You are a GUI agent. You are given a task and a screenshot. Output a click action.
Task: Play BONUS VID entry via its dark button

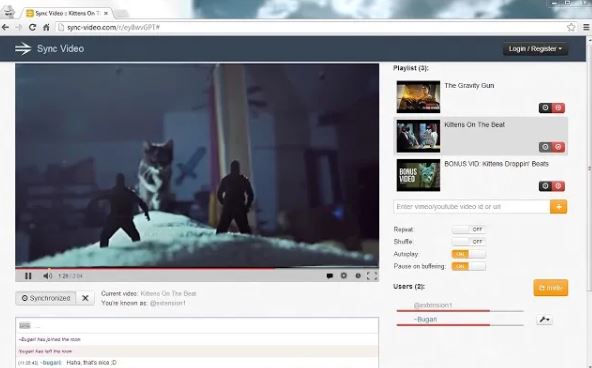[545, 186]
